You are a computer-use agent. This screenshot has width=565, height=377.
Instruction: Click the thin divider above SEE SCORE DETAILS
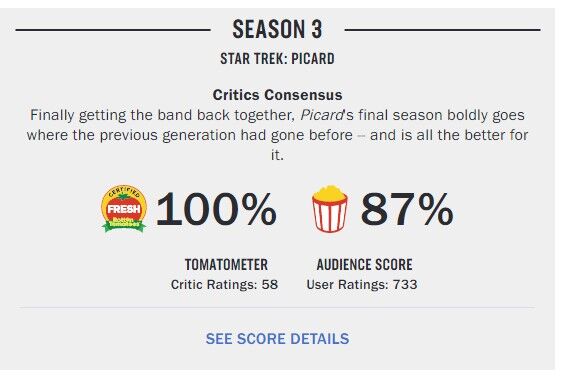pos(276,308)
